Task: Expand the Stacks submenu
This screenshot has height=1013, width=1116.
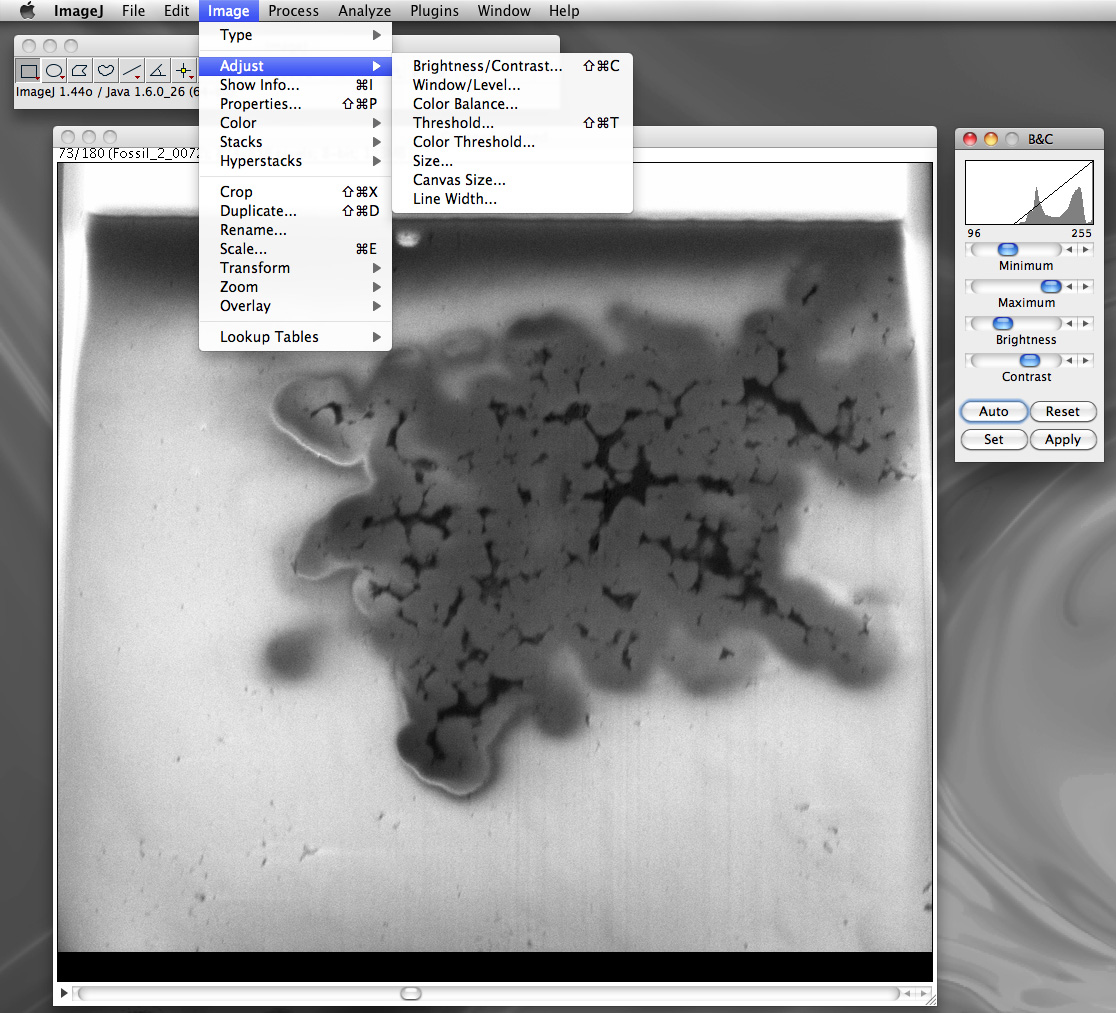Action: 295,142
